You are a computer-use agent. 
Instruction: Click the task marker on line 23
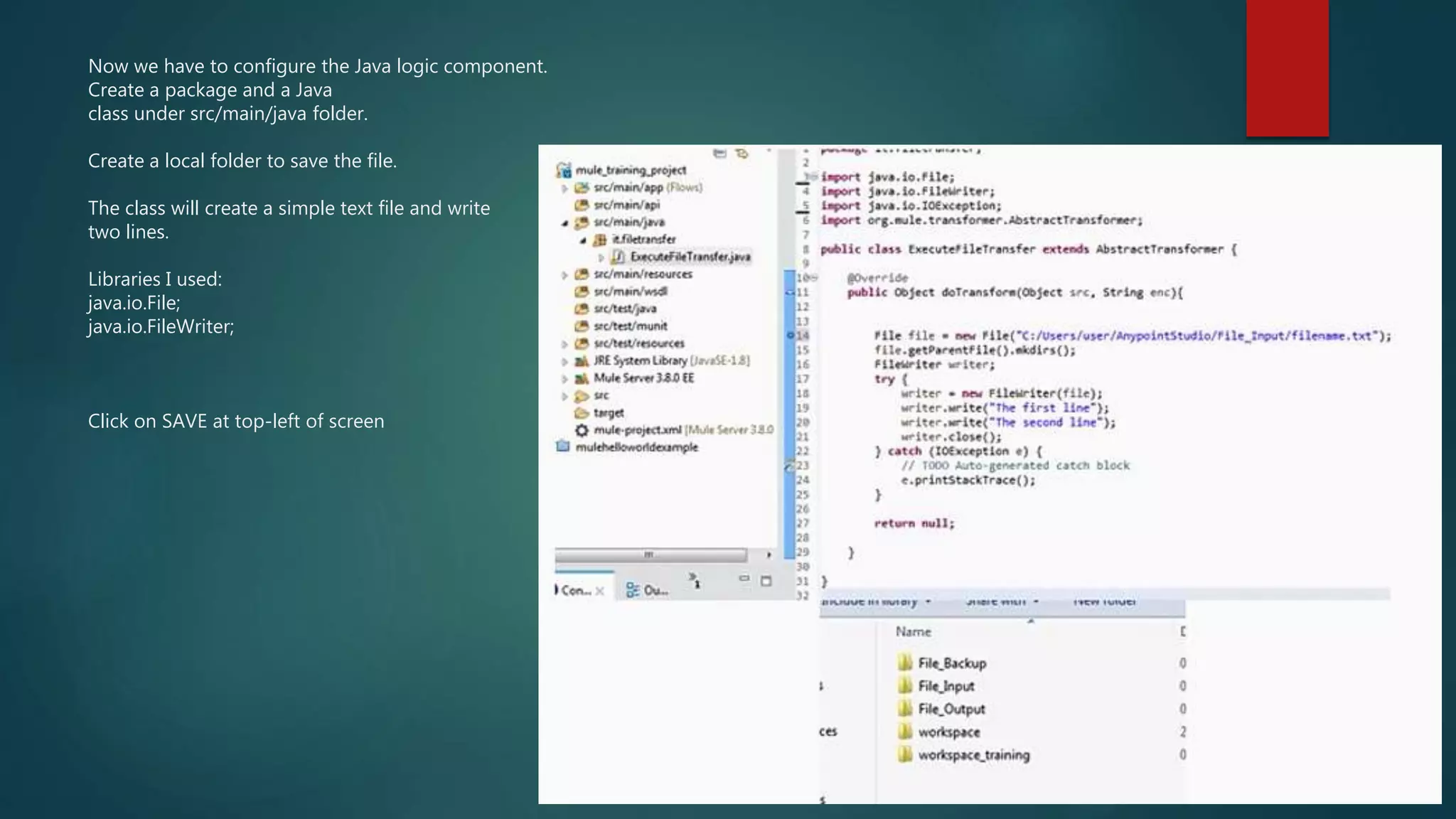pyautogui.click(x=789, y=466)
